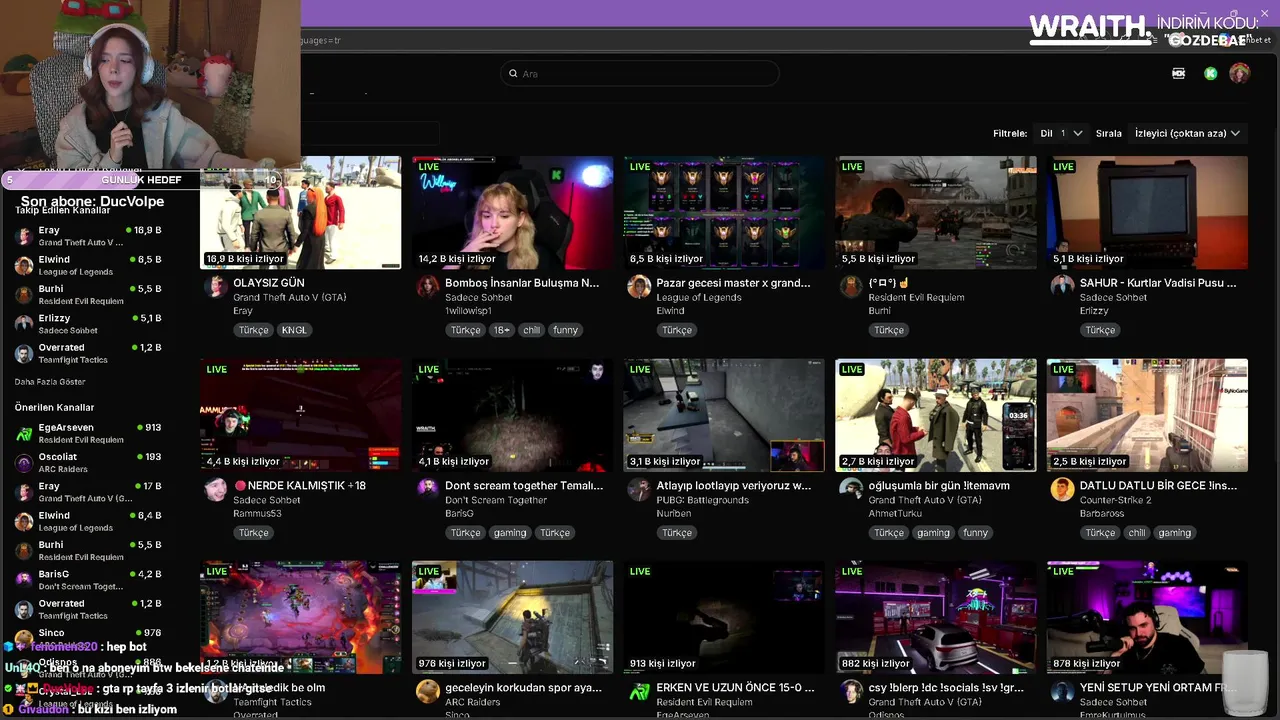Click Oscoliat avatar in sidebar
Viewport: 1280px width, 720px height.
[24, 463]
